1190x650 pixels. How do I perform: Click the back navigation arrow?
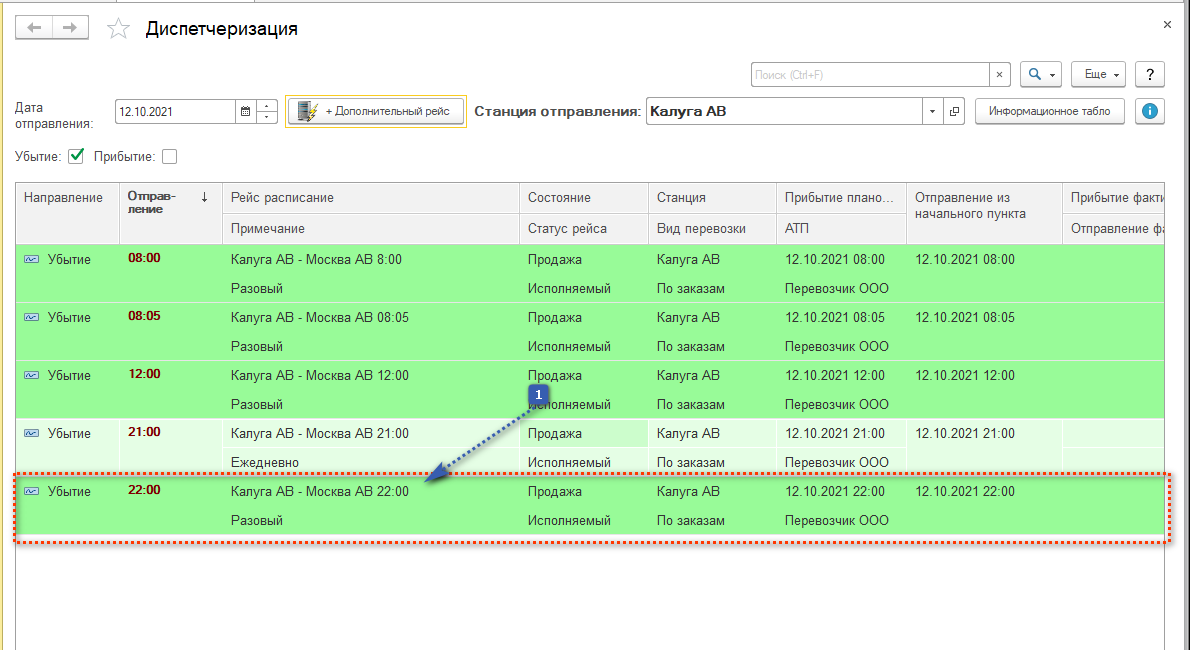point(34,28)
